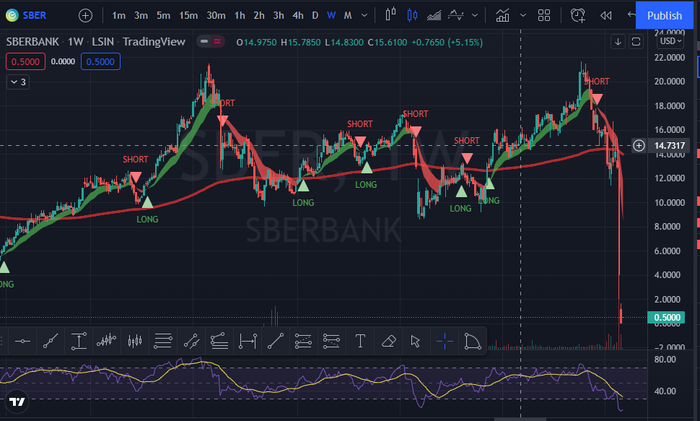Viewport: 700px width, 421px height.
Task: Start bar replay with the rewind icon
Action: coord(606,16)
